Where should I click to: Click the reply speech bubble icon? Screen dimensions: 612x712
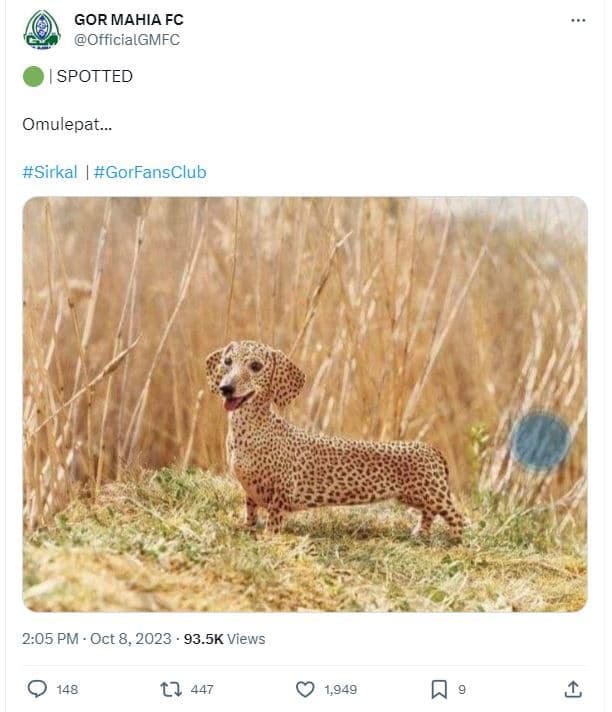[x=37, y=689]
